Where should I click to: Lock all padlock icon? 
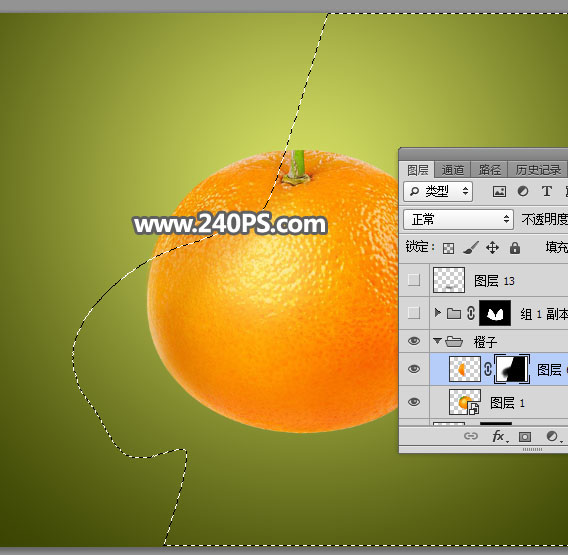point(515,248)
